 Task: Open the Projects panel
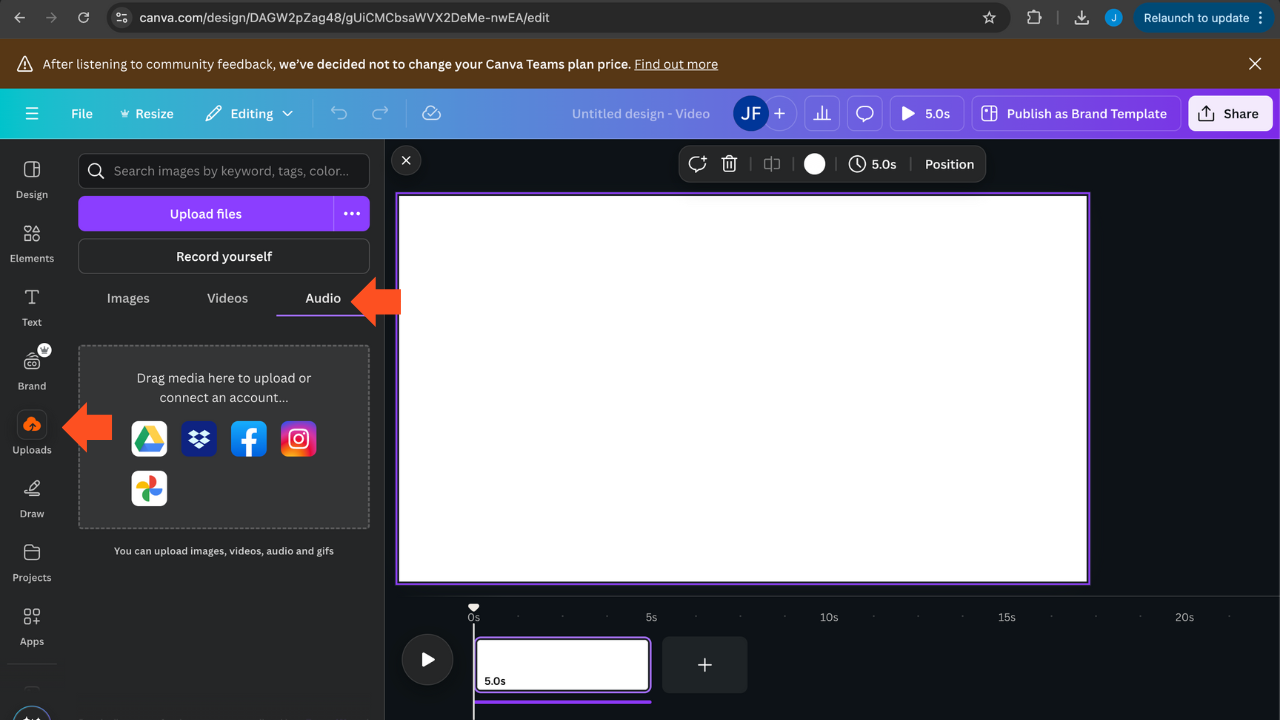31,561
